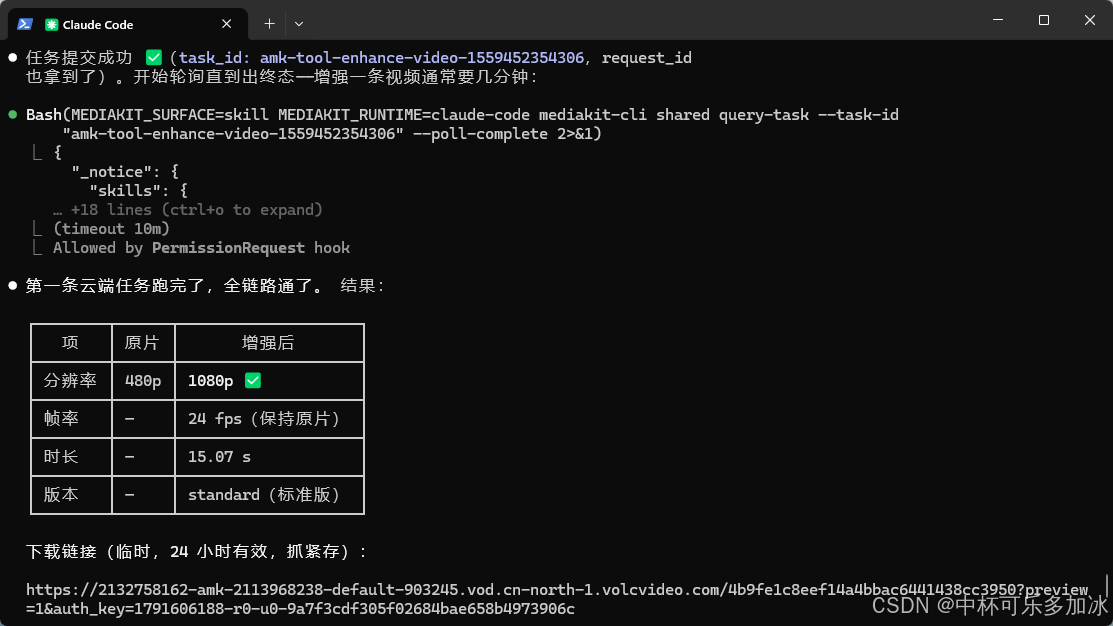The image size is (1113, 626).
Task: Click the '"skills": {' output line
Action: (x=138, y=190)
